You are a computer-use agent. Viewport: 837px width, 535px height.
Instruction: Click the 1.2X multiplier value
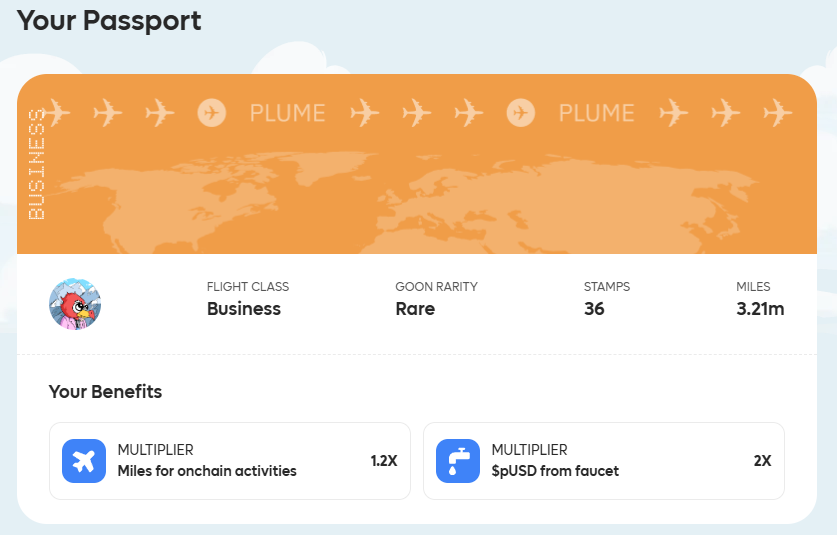click(x=384, y=461)
